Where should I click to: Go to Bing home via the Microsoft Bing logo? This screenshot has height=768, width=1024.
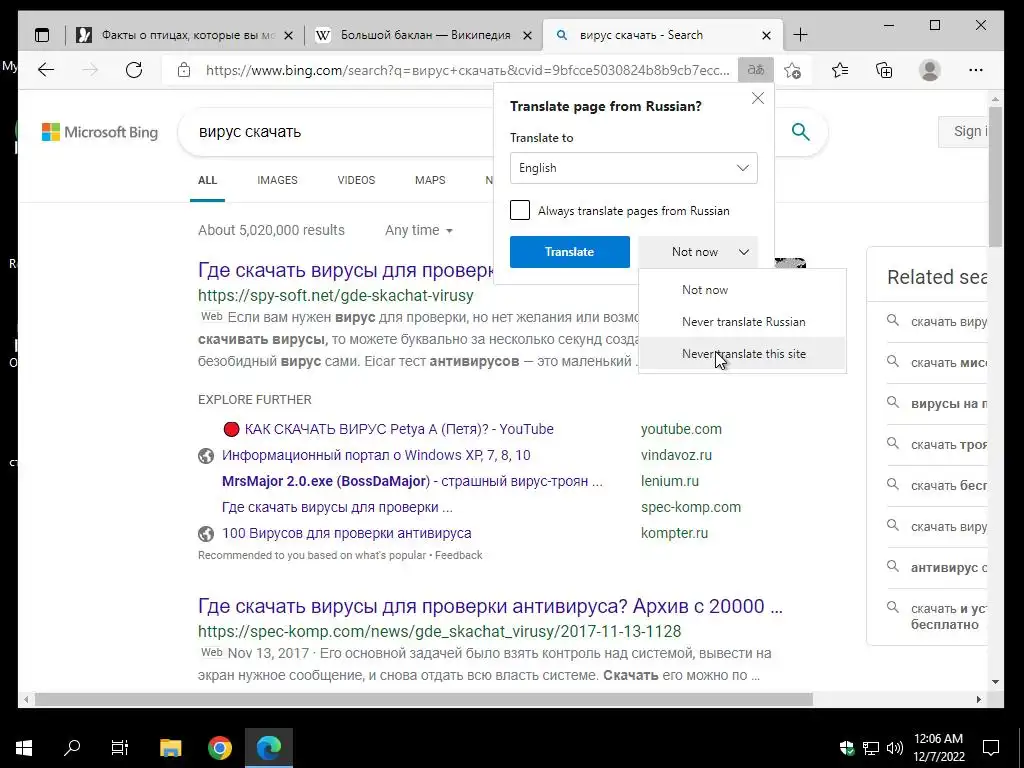pos(100,132)
